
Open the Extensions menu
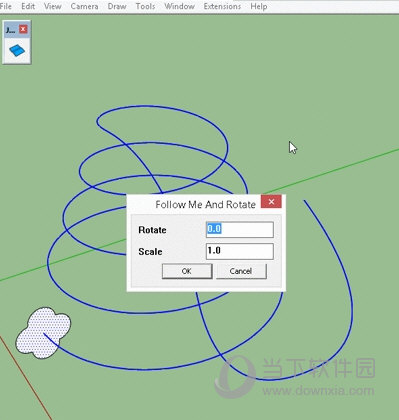pyautogui.click(x=222, y=6)
